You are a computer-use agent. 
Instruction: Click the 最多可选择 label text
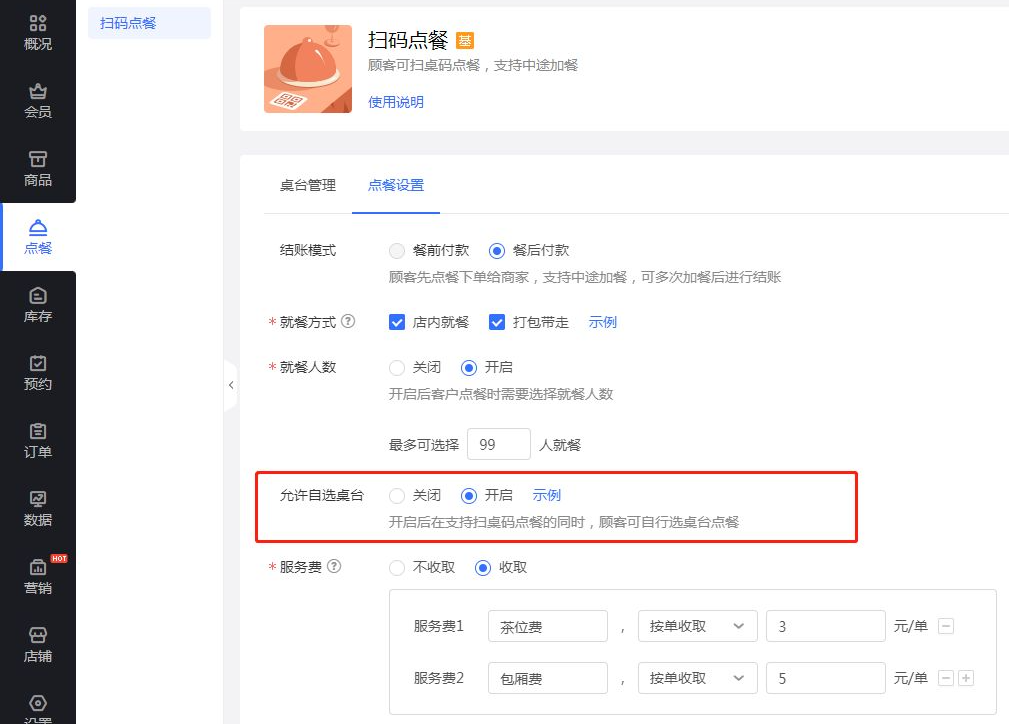point(423,445)
